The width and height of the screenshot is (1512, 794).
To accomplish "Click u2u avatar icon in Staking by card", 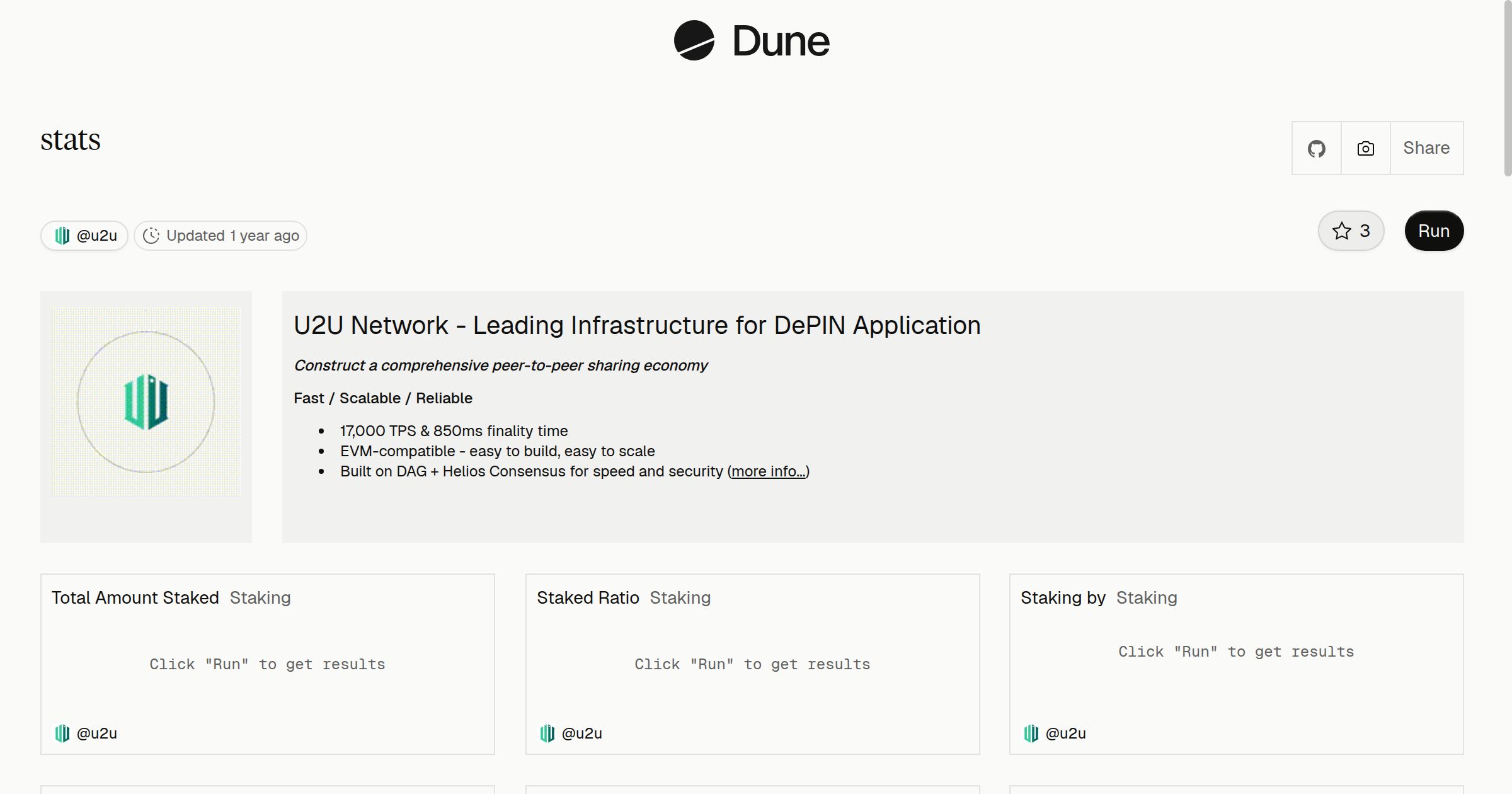I will pos(1031,734).
